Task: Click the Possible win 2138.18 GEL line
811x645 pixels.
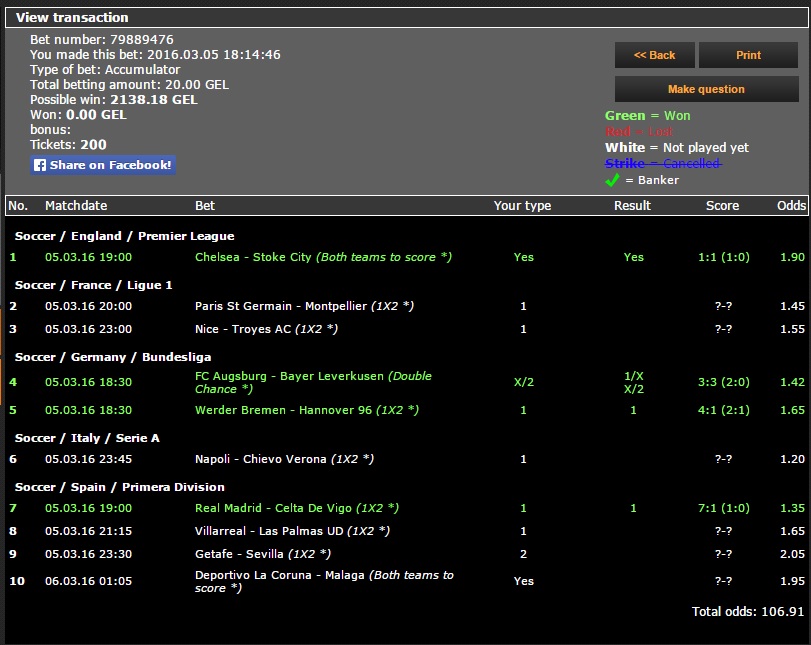Action: pyautogui.click(x=114, y=100)
